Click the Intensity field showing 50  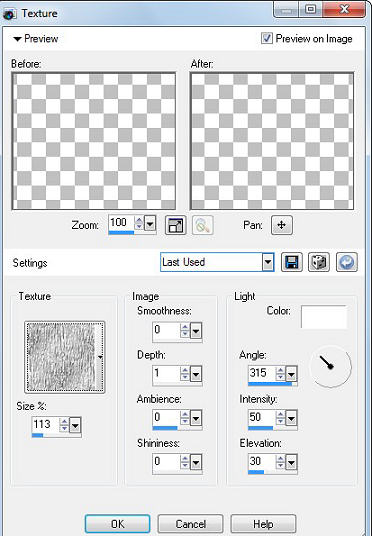[x=262, y=418]
